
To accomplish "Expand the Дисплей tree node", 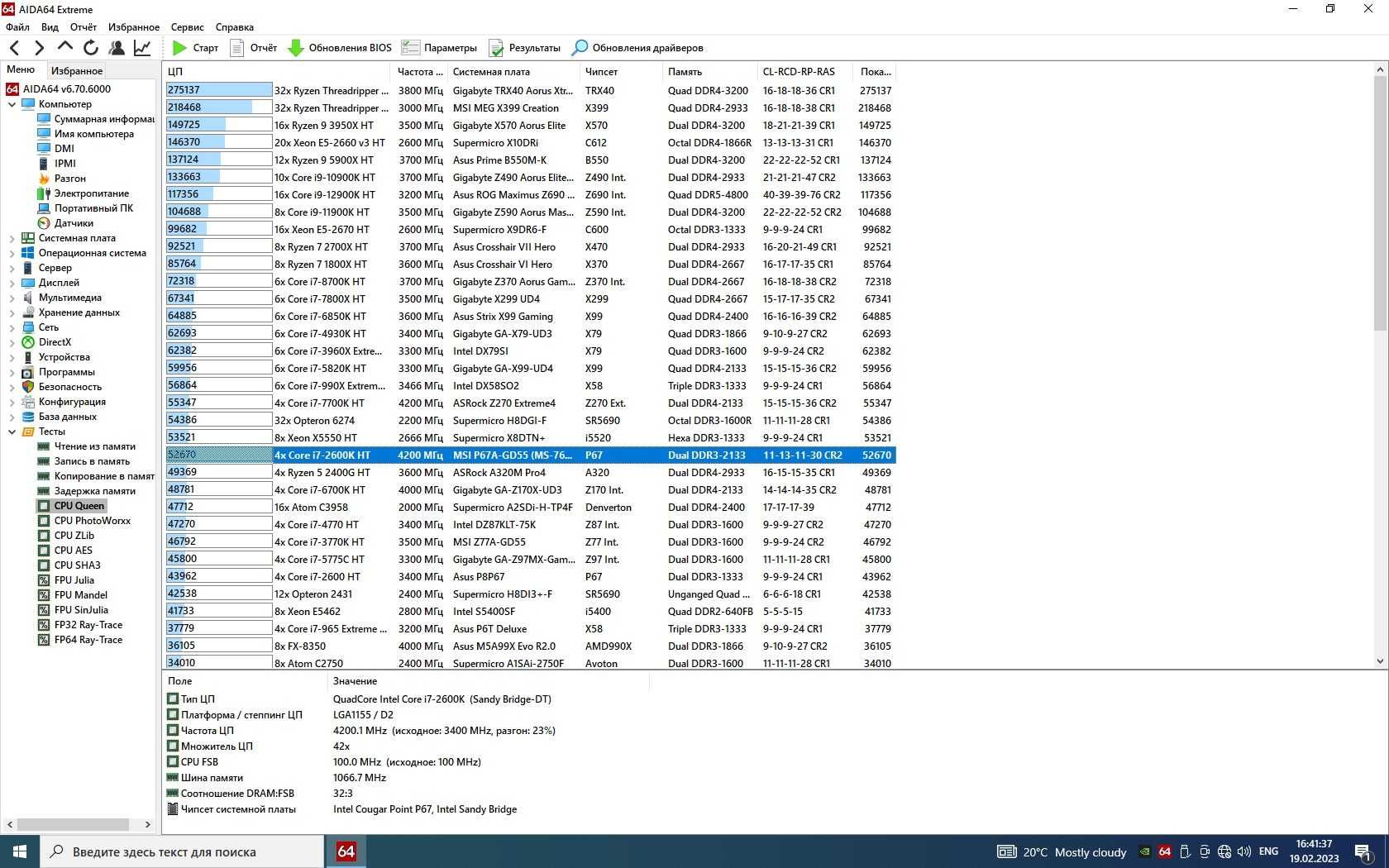I will [x=12, y=283].
